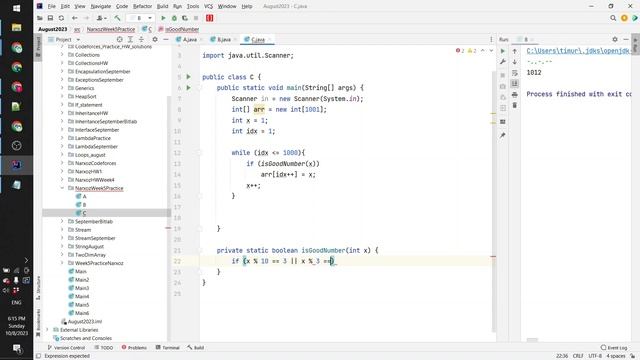
Task: Open the Problems tool window
Action: [x=134, y=348]
